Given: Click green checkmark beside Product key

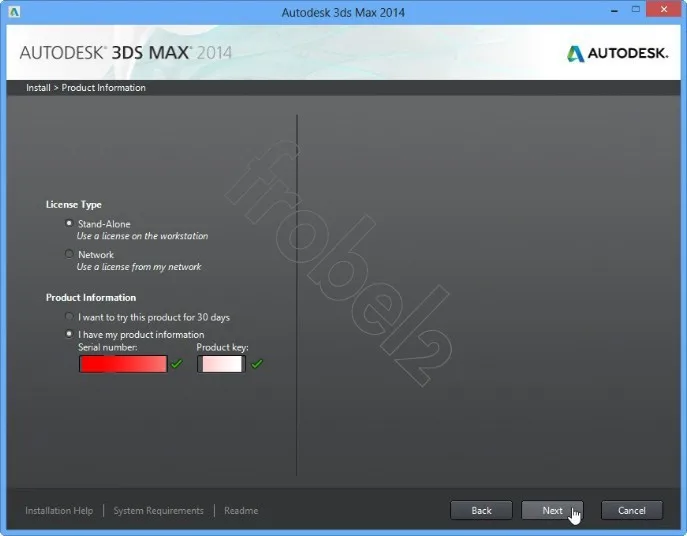Looking at the screenshot, I should pyautogui.click(x=257, y=363).
